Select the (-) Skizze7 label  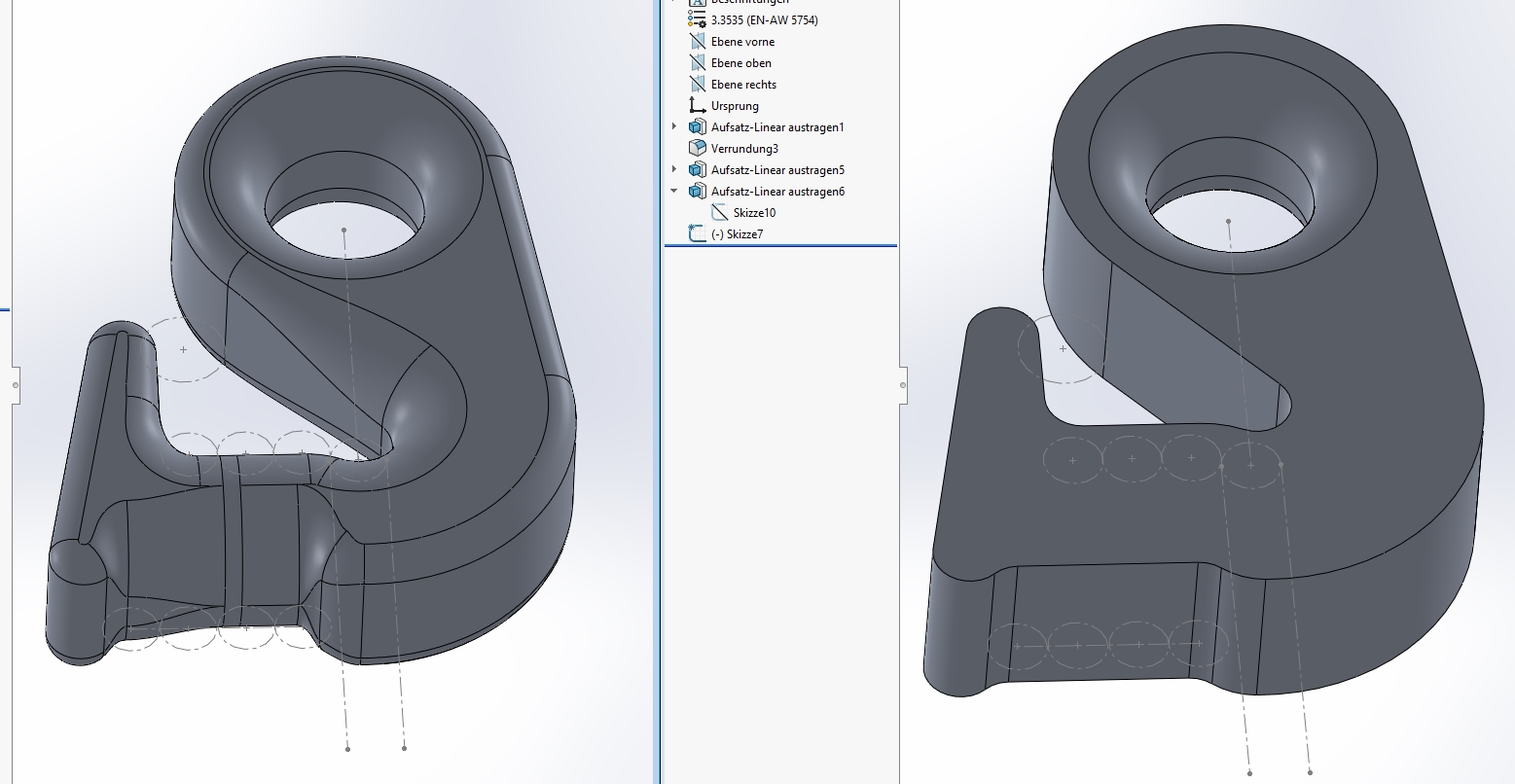(x=738, y=234)
